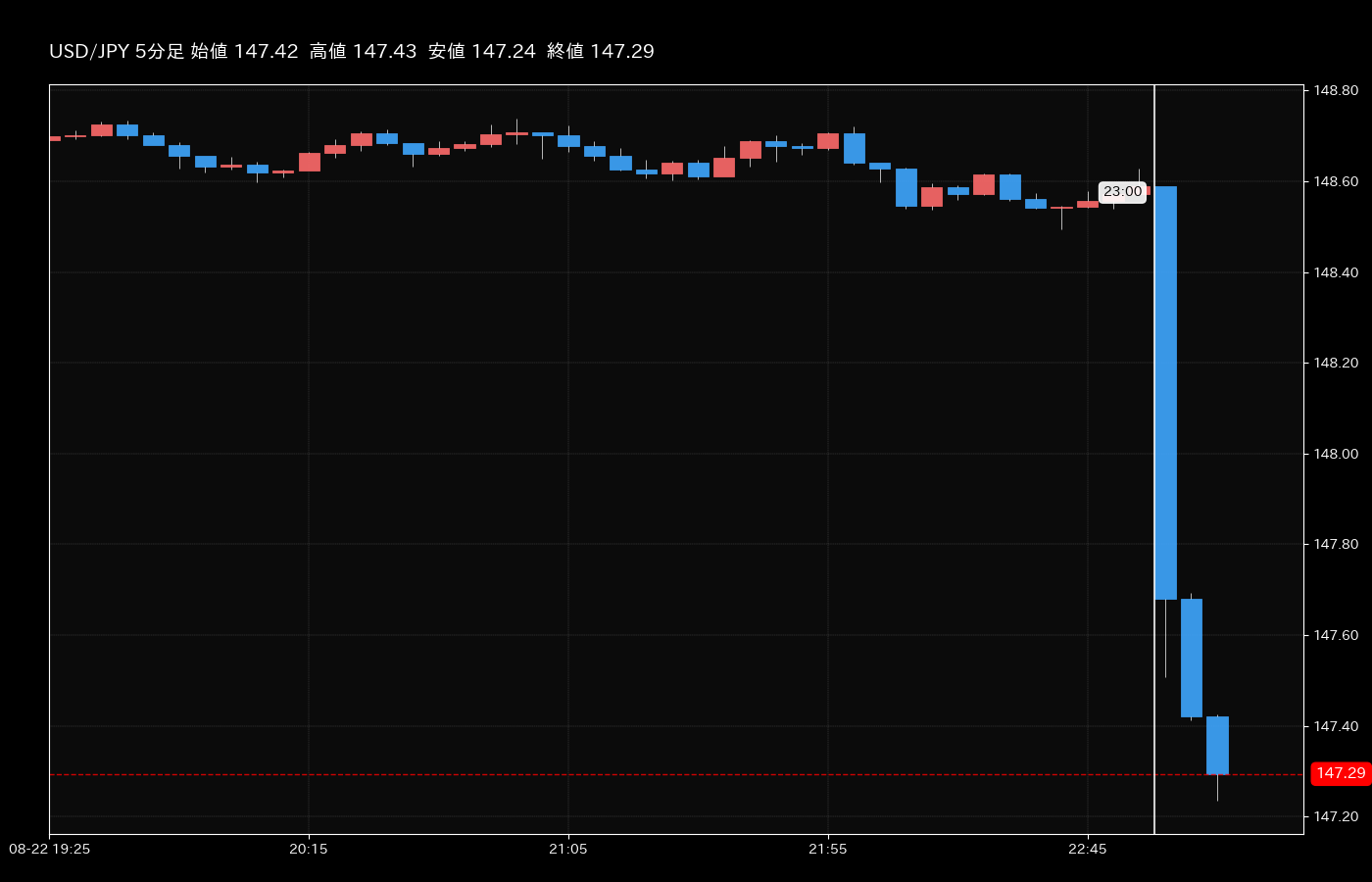Click the 147.20 price axis label

click(x=1336, y=816)
